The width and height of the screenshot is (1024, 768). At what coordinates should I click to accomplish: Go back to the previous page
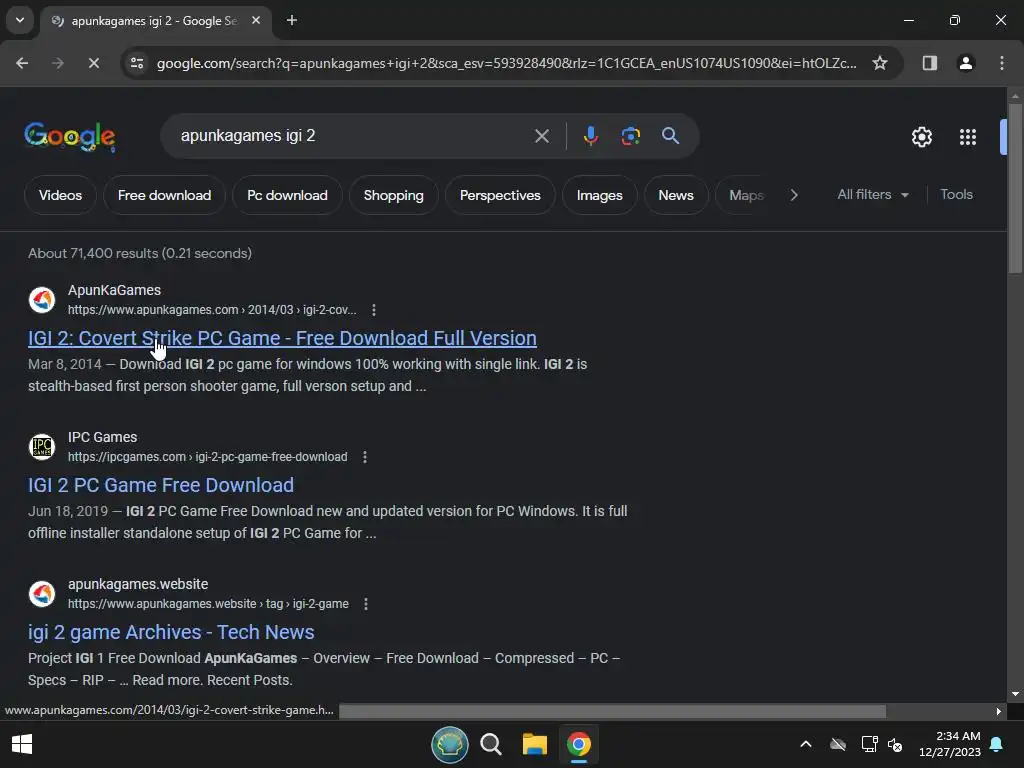pyautogui.click(x=22, y=63)
